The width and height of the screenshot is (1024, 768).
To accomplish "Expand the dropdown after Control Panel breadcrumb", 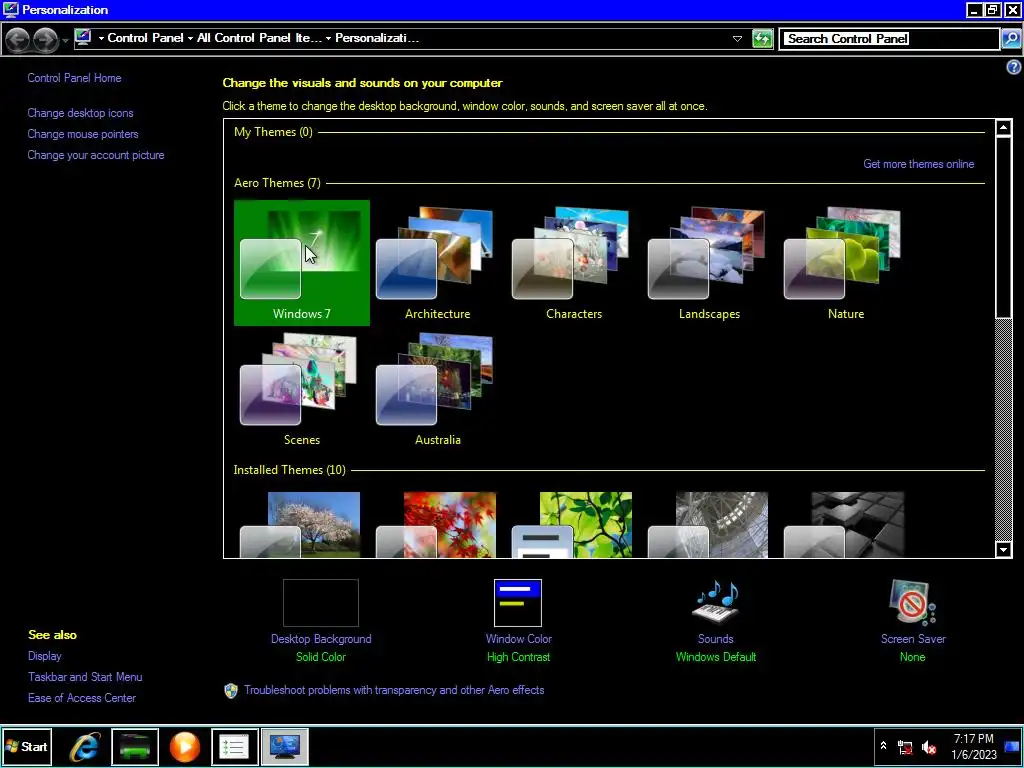I will 190,39.
